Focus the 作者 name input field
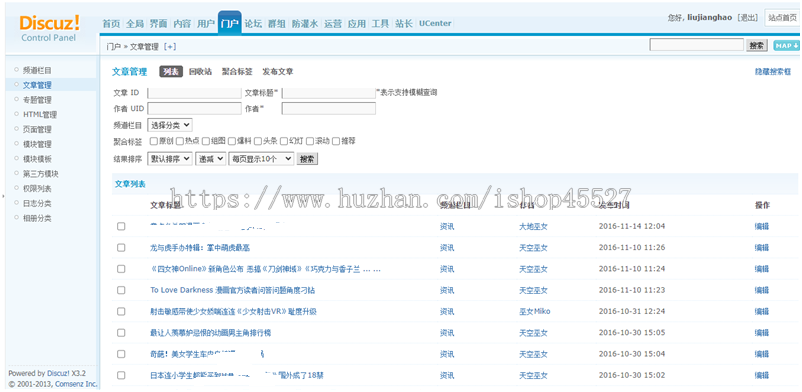 (x=329, y=108)
